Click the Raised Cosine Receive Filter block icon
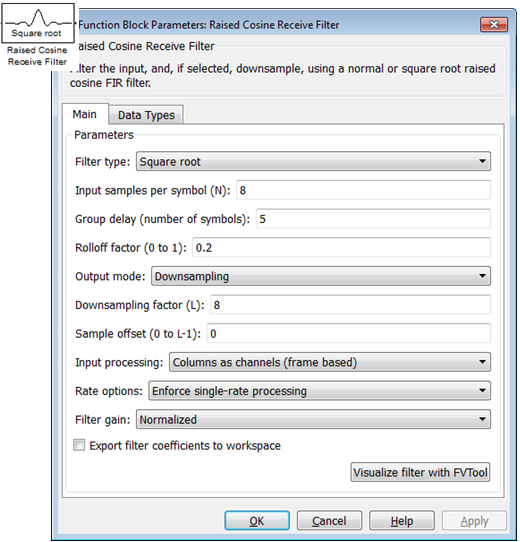The width and height of the screenshot is (520, 542). (38, 23)
